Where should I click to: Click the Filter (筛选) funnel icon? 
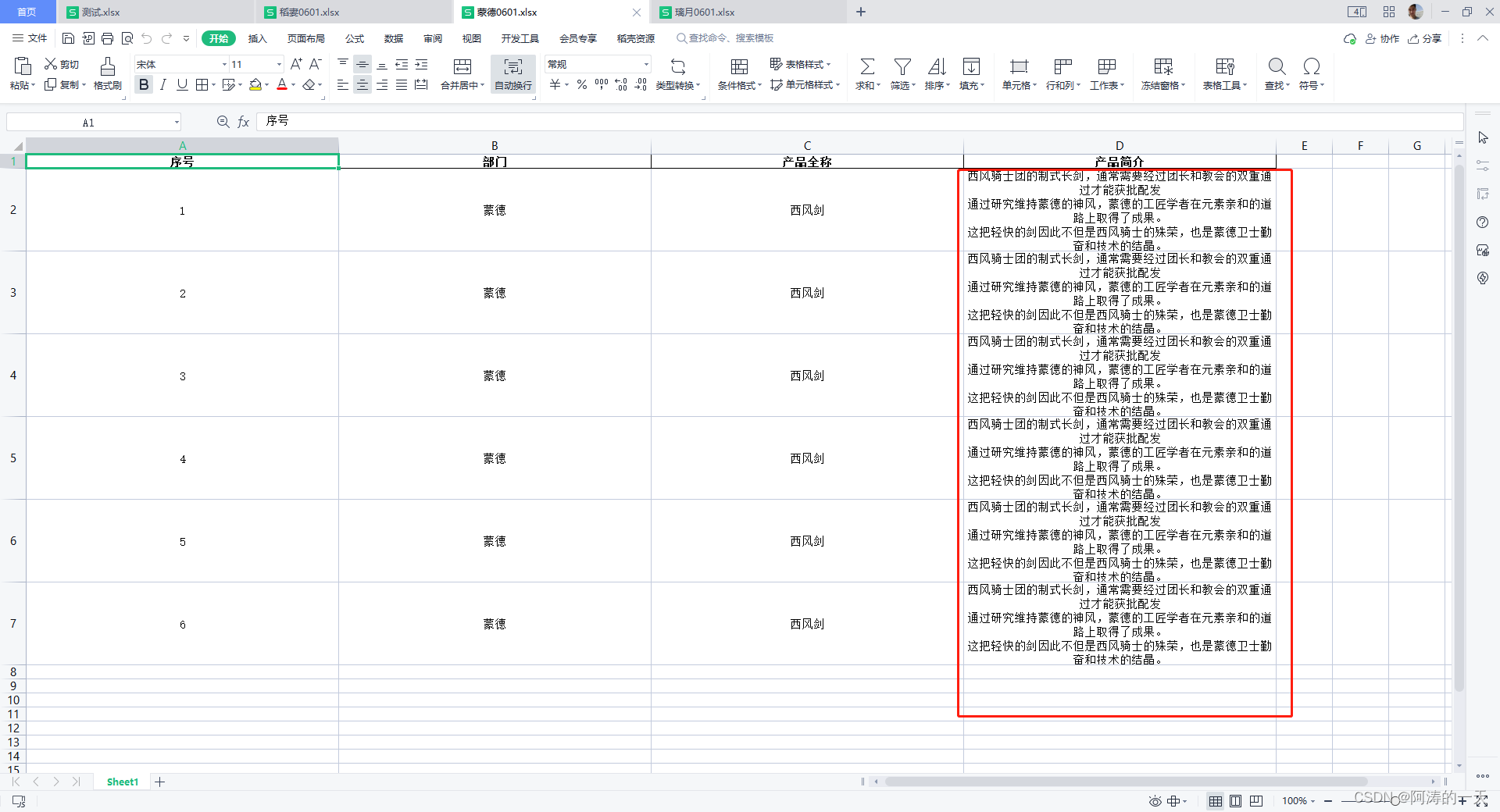point(902,66)
